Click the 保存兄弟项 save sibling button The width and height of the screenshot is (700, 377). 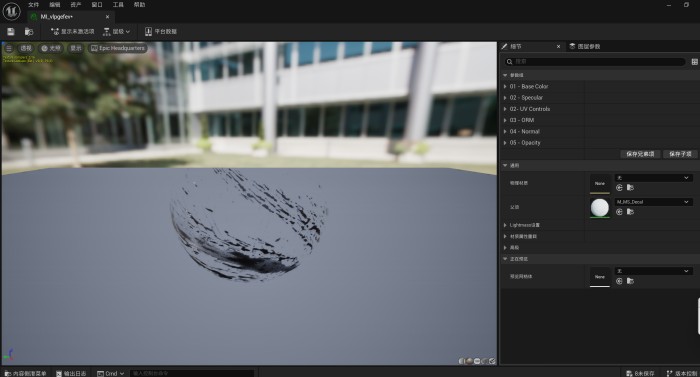point(640,154)
